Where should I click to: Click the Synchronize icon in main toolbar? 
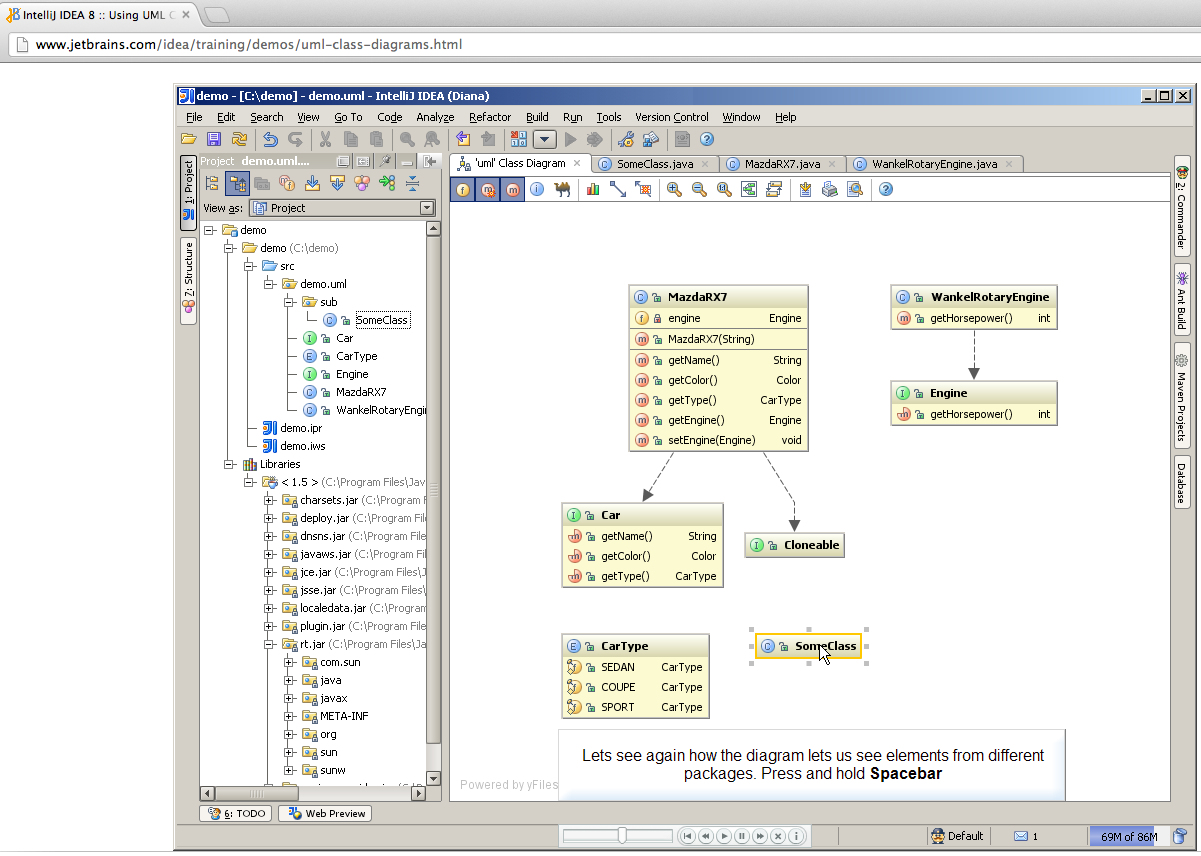click(239, 140)
